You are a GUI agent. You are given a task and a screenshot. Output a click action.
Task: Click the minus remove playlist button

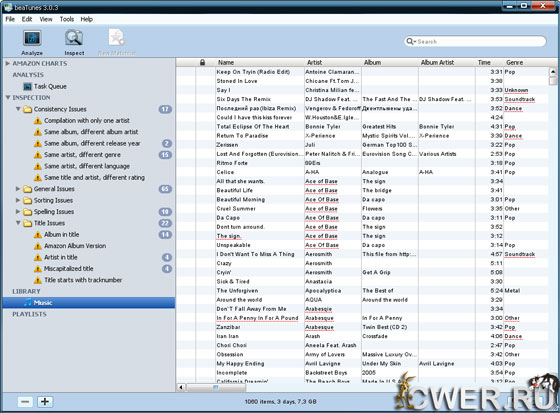(x=25, y=402)
